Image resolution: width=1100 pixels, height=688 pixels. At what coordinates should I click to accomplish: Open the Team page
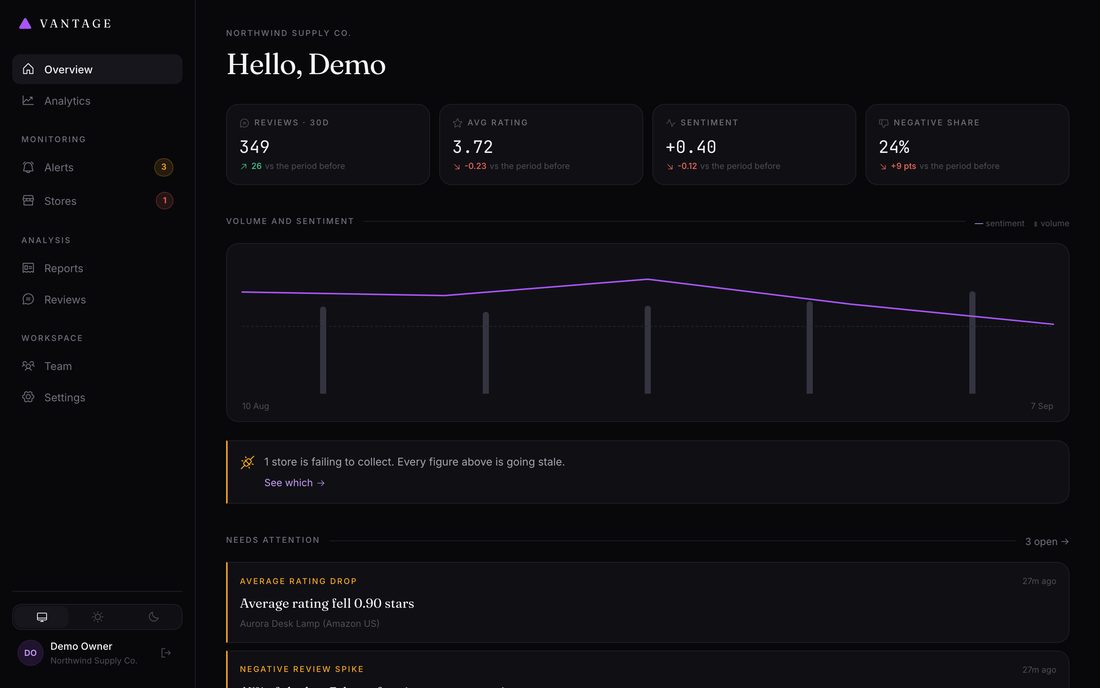click(98, 366)
